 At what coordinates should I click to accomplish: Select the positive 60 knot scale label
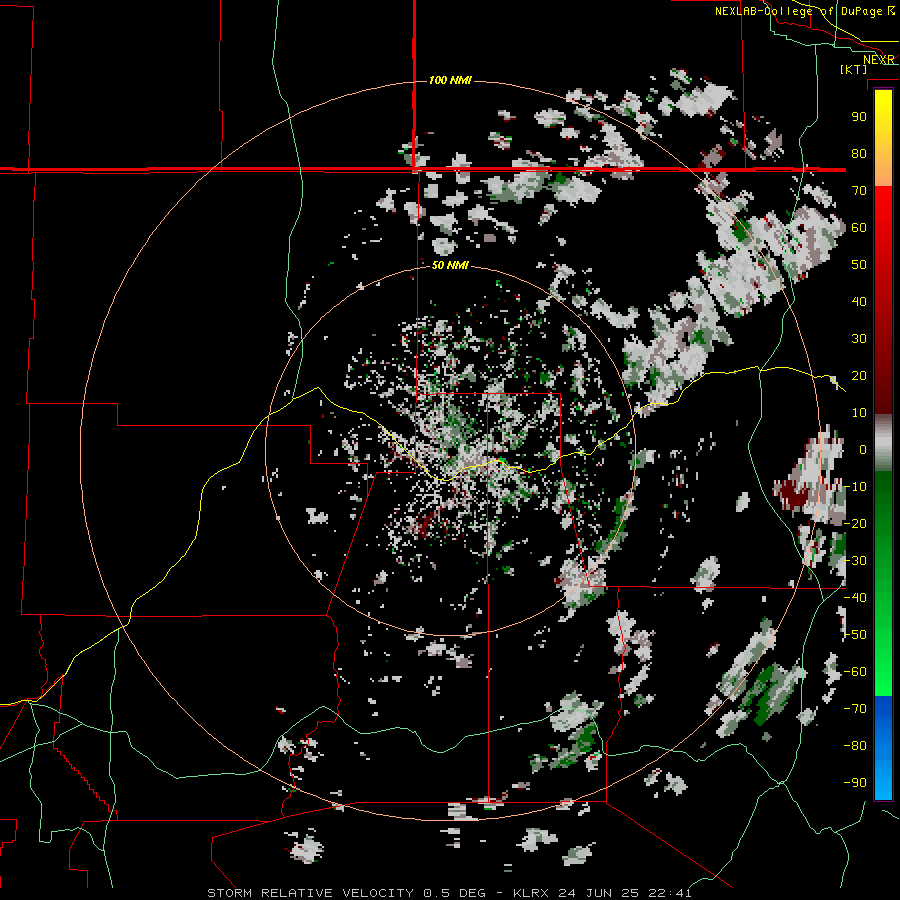(859, 227)
